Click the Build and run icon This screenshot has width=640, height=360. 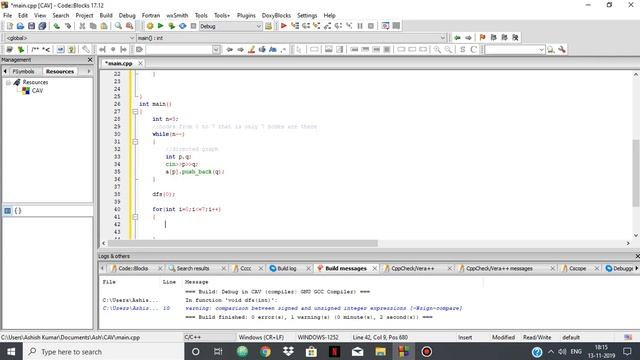click(x=171, y=26)
